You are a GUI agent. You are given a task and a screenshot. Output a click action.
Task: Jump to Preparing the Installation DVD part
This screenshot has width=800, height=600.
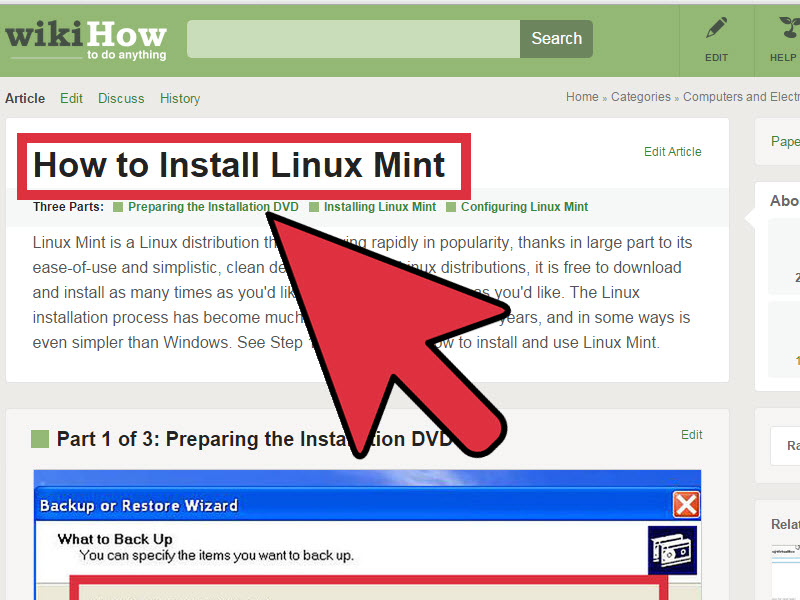pos(213,207)
